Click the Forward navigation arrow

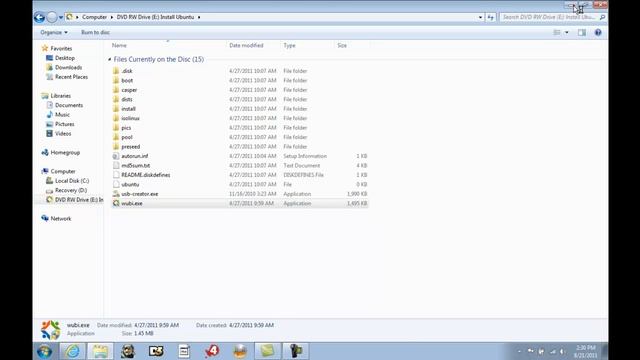click(x=52, y=17)
